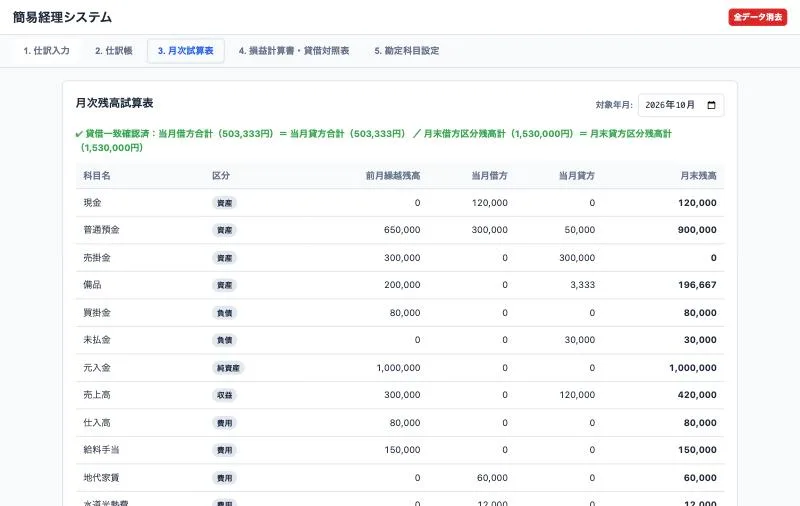Click 備品 credit amount 3,333

click(583, 285)
